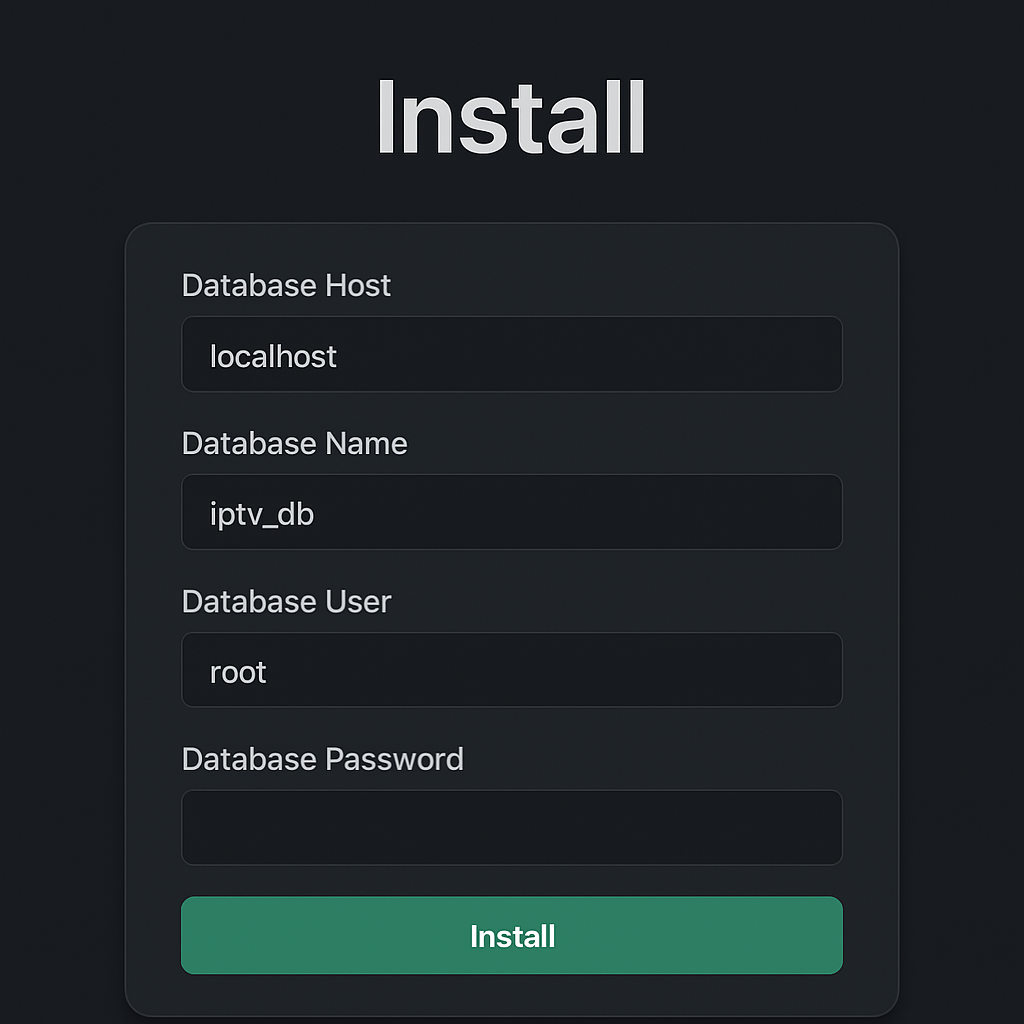Place cursor right after "localhost" value
This screenshot has width=1024, height=1024.
tap(338, 357)
